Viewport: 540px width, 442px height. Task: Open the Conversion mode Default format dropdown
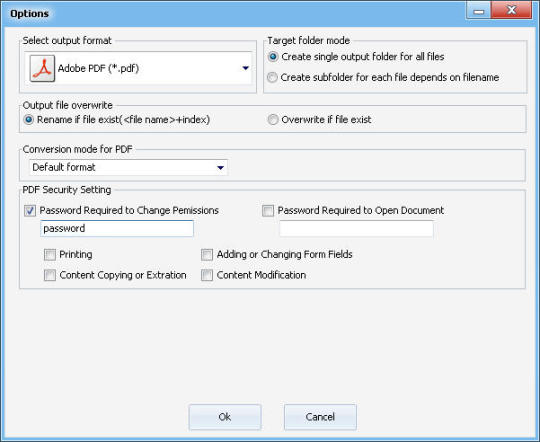click(128, 167)
